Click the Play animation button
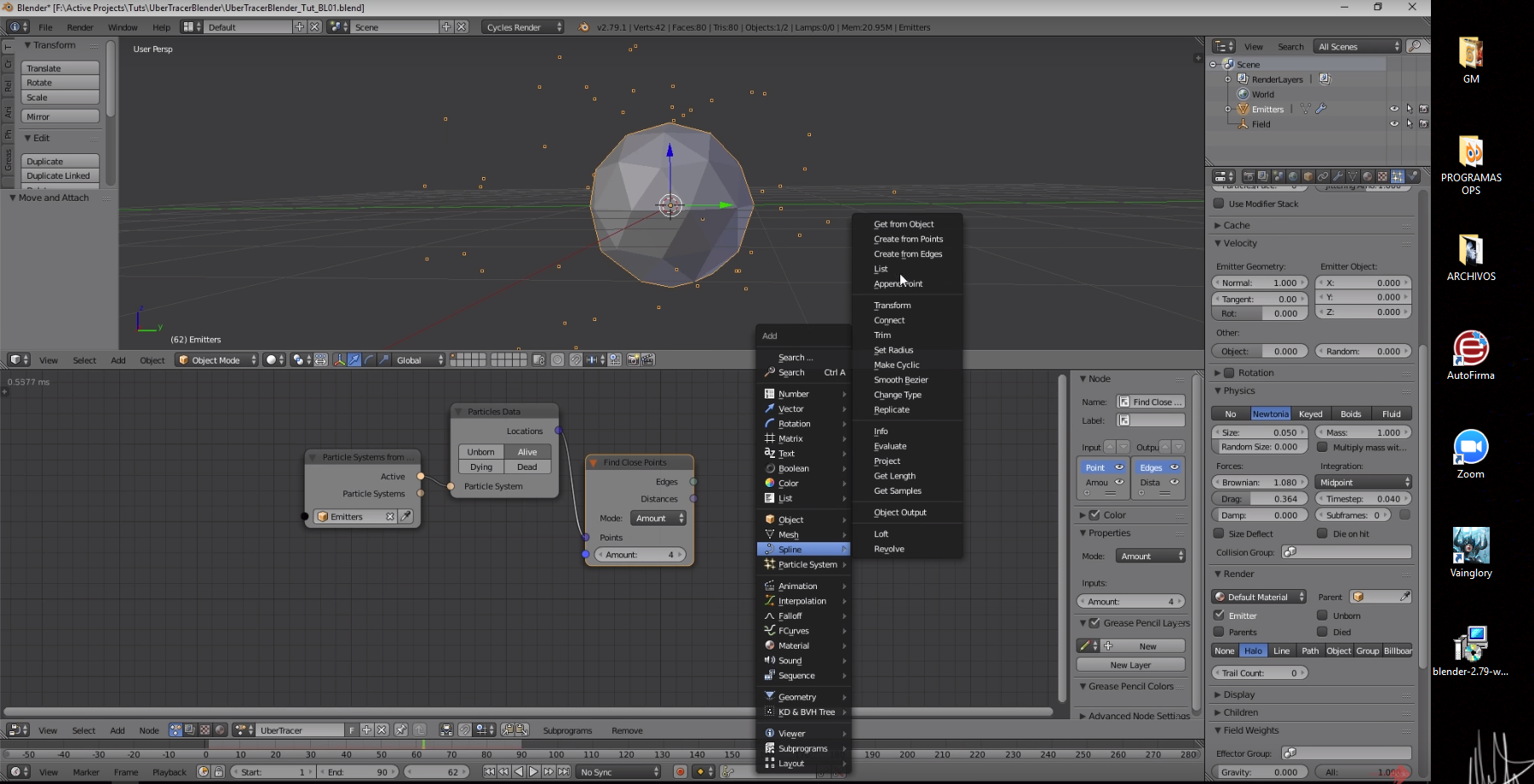The height and width of the screenshot is (784, 1534). [533, 772]
